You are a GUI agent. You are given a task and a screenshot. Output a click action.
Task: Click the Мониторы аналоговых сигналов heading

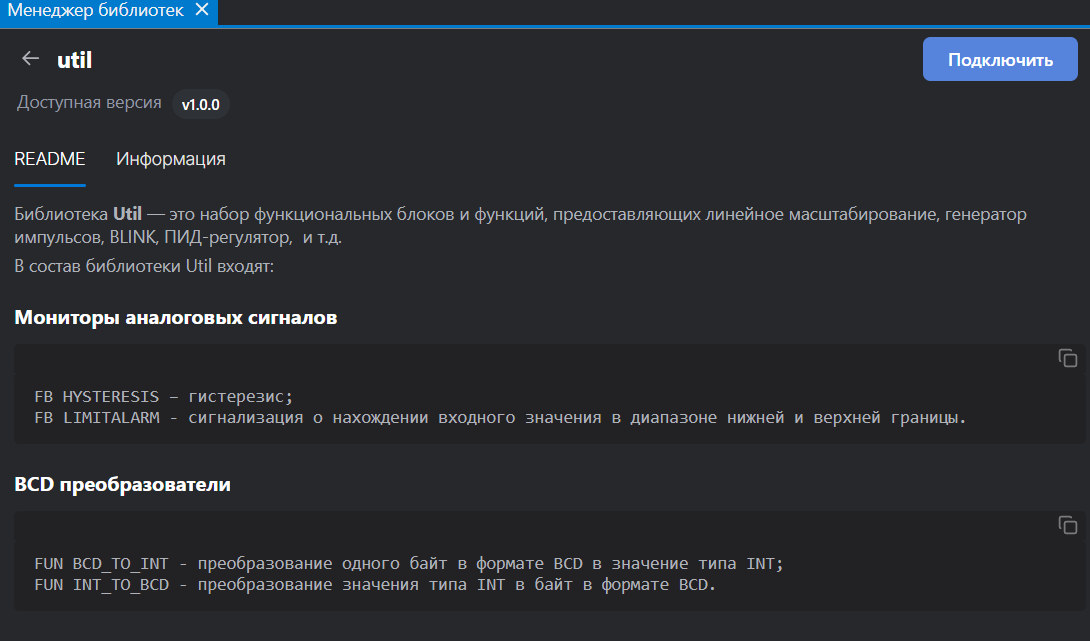coord(176,318)
